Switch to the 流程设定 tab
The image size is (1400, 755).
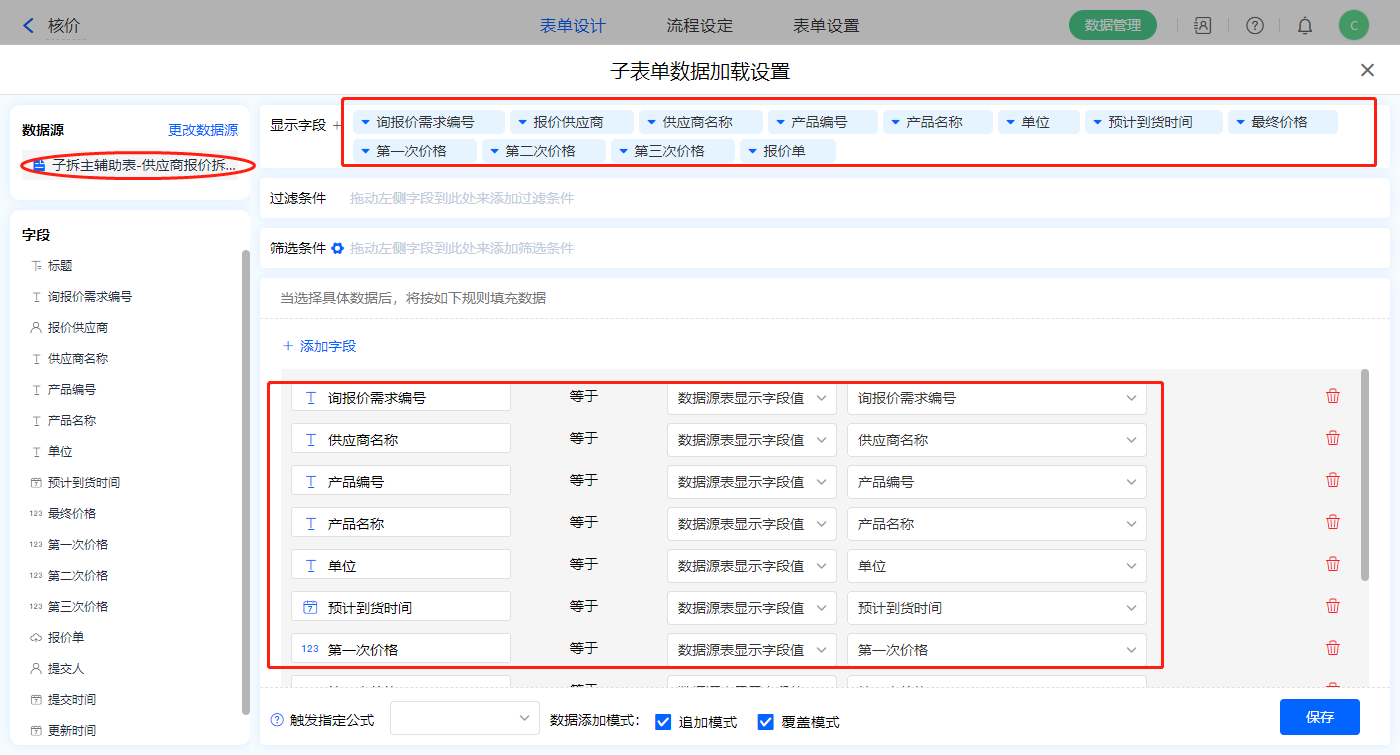coord(699,26)
